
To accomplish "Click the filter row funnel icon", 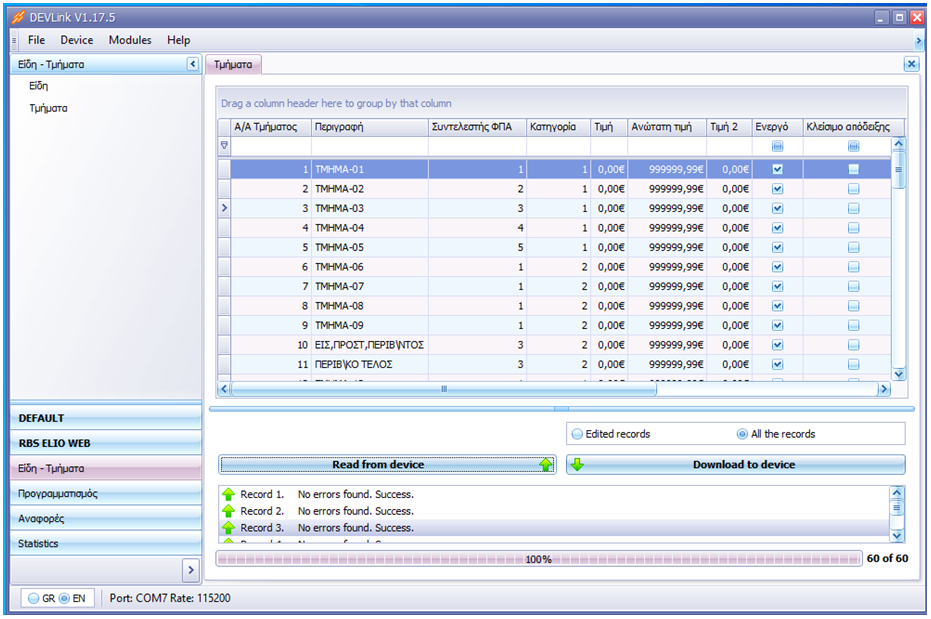I will coord(224,146).
